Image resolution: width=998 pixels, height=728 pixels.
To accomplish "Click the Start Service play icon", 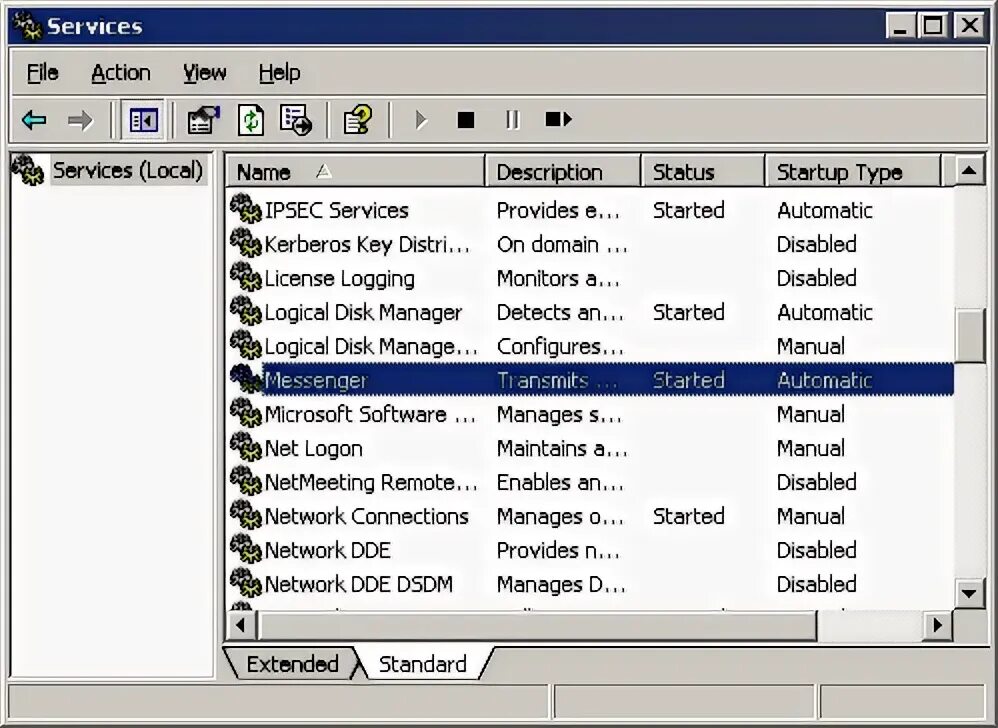I will click(x=421, y=120).
